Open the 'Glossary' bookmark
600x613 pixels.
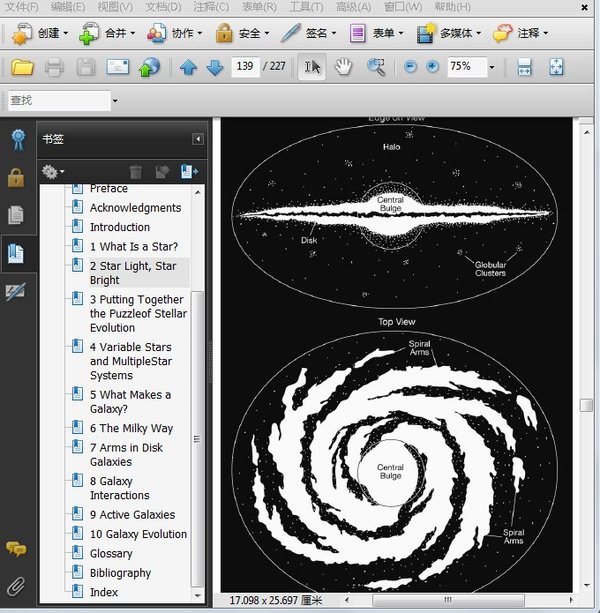click(111, 553)
